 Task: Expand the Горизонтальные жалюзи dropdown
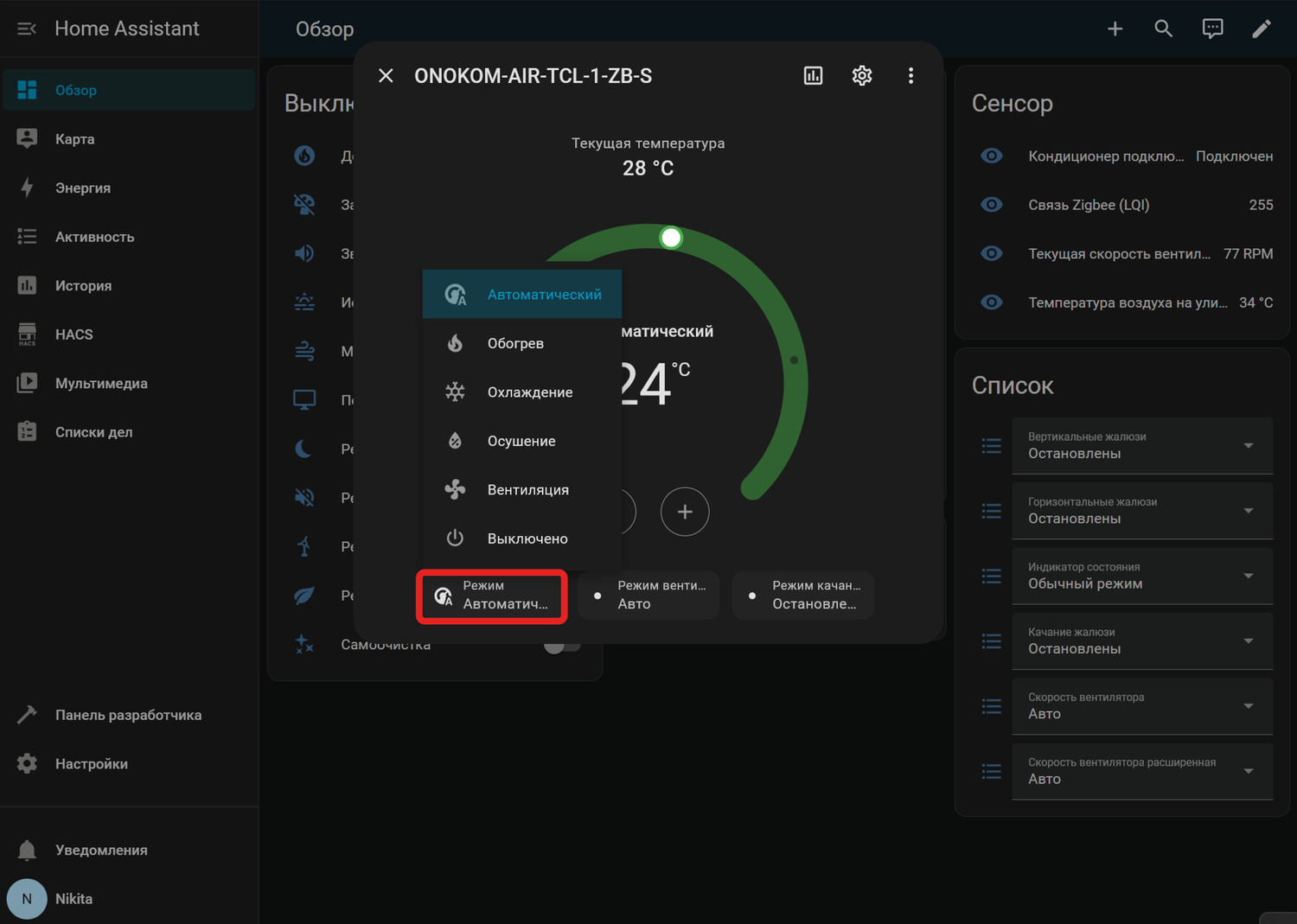[x=1142, y=511]
